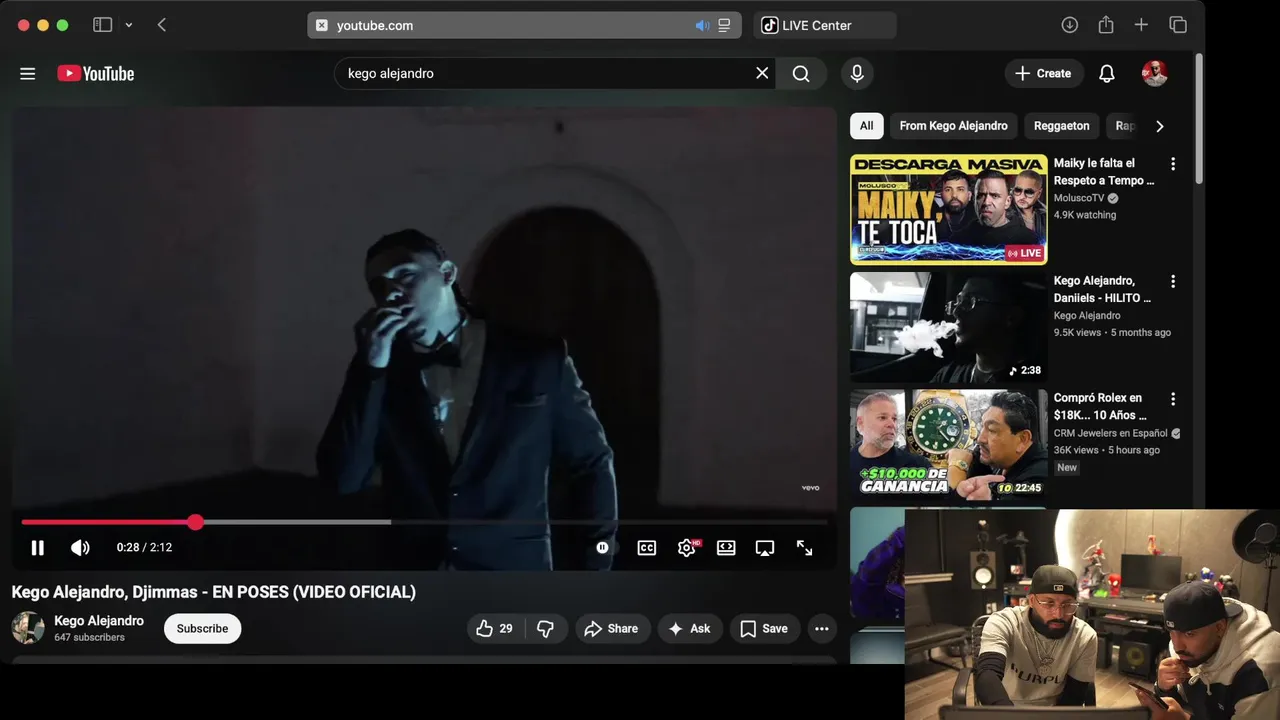Click 0:28 / 2:12 time display
Viewport: 1280px width, 720px height.
pos(144,548)
